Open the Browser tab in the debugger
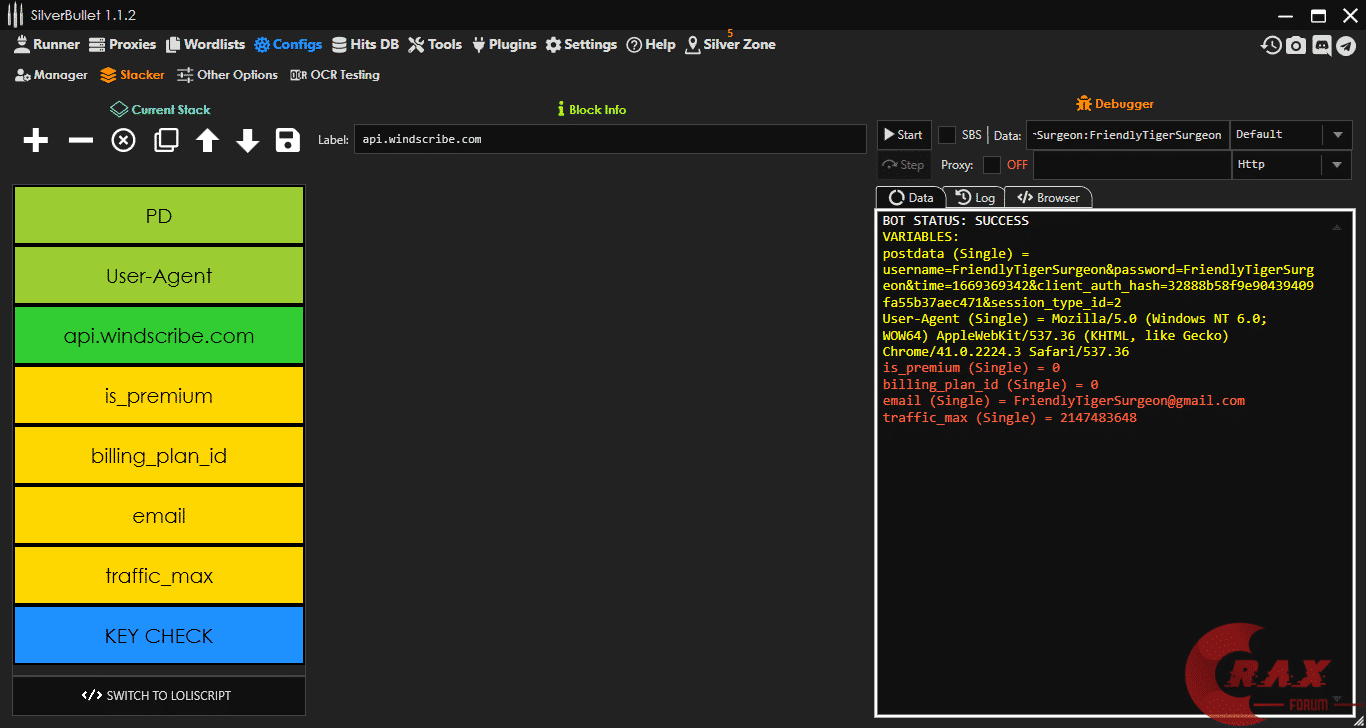This screenshot has height=728, width=1366. (x=1048, y=198)
